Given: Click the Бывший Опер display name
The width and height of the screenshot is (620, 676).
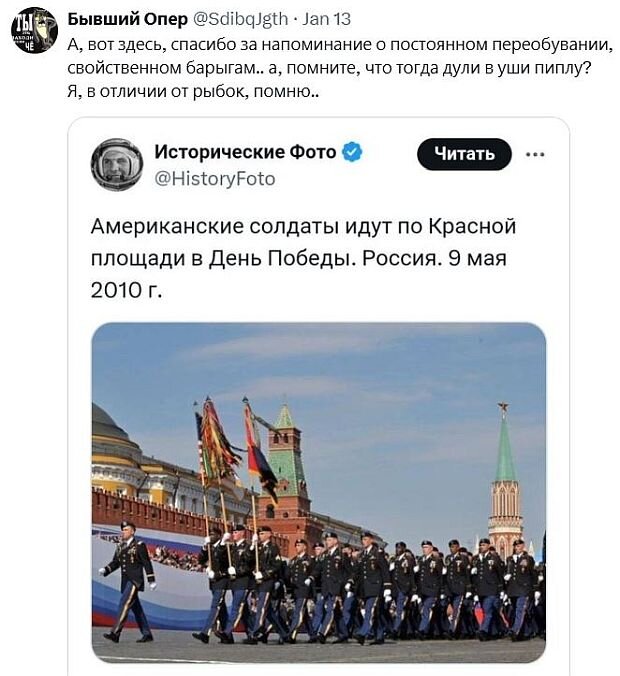Looking at the screenshot, I should [128, 19].
